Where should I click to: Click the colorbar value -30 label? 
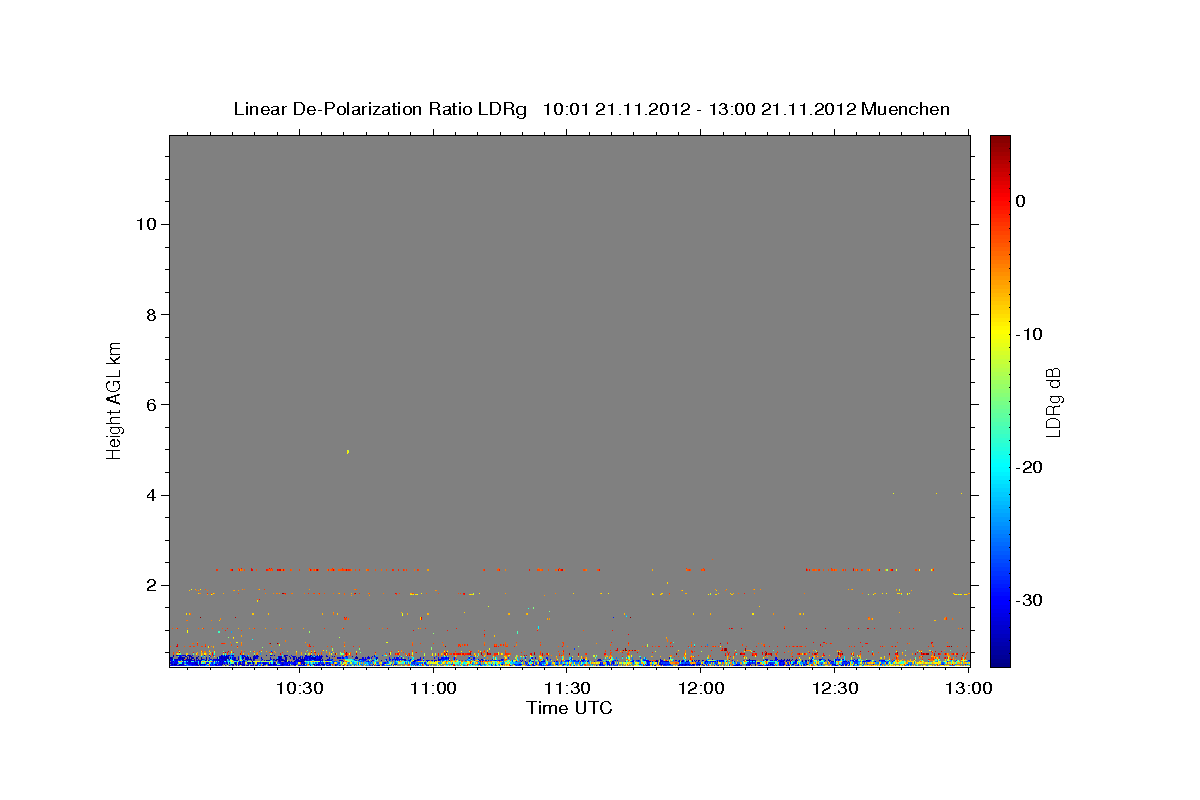pos(1030,600)
